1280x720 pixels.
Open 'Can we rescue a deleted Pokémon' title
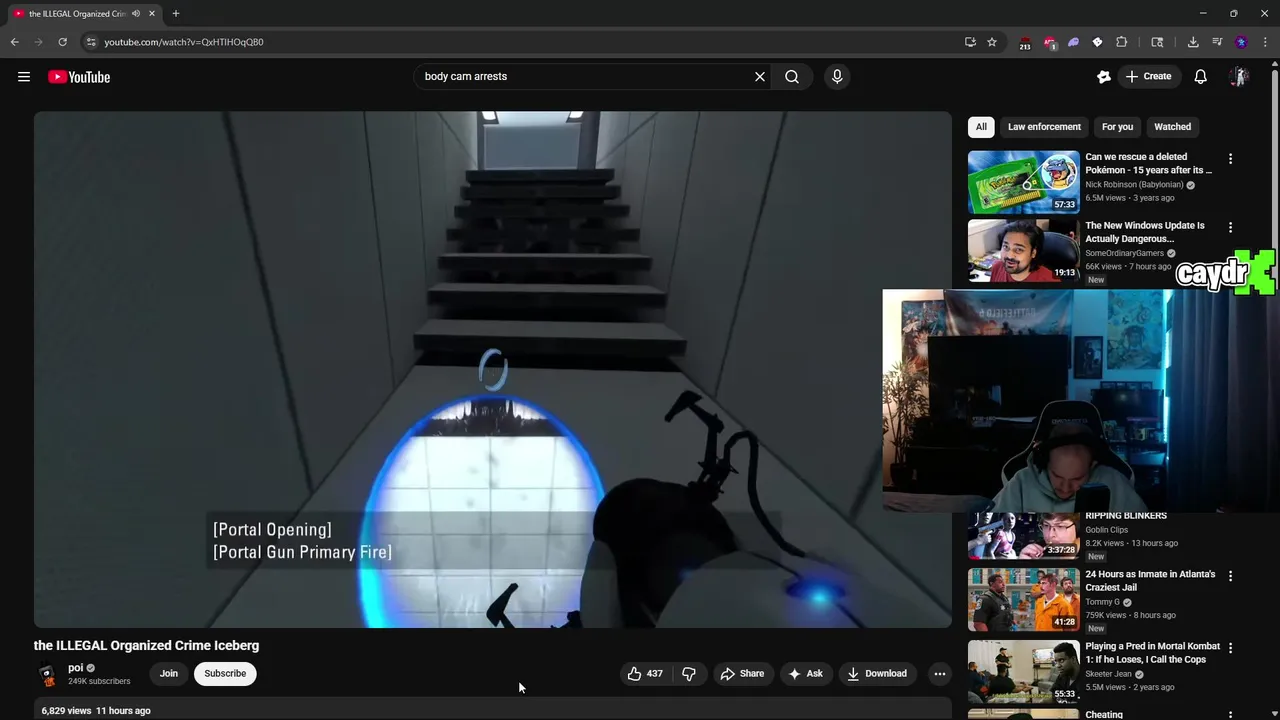click(1148, 163)
